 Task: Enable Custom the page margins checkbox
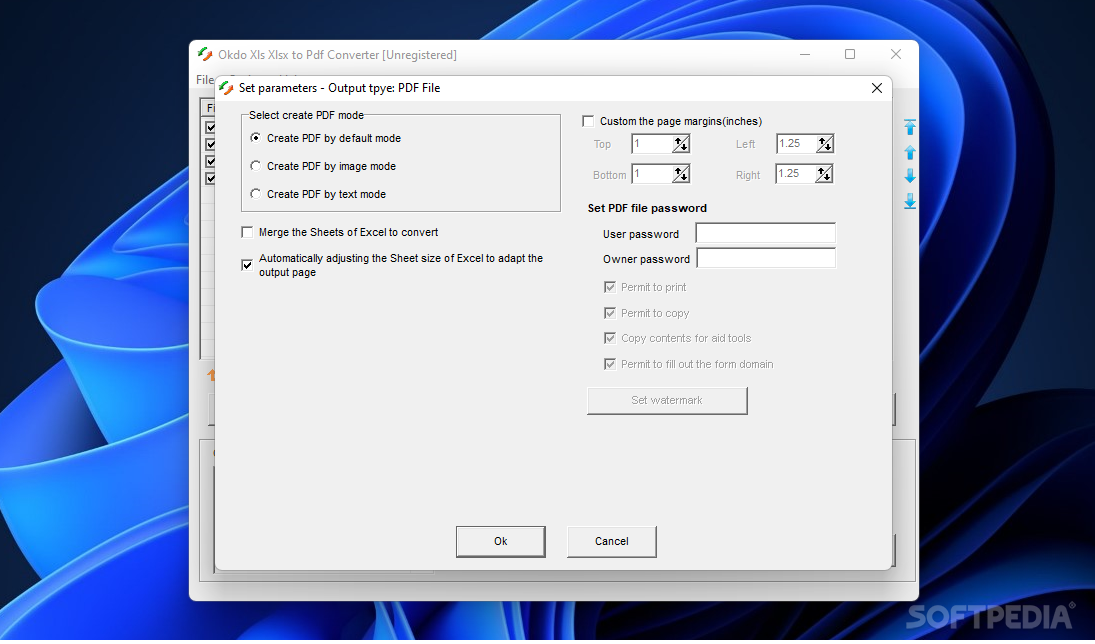tap(589, 122)
